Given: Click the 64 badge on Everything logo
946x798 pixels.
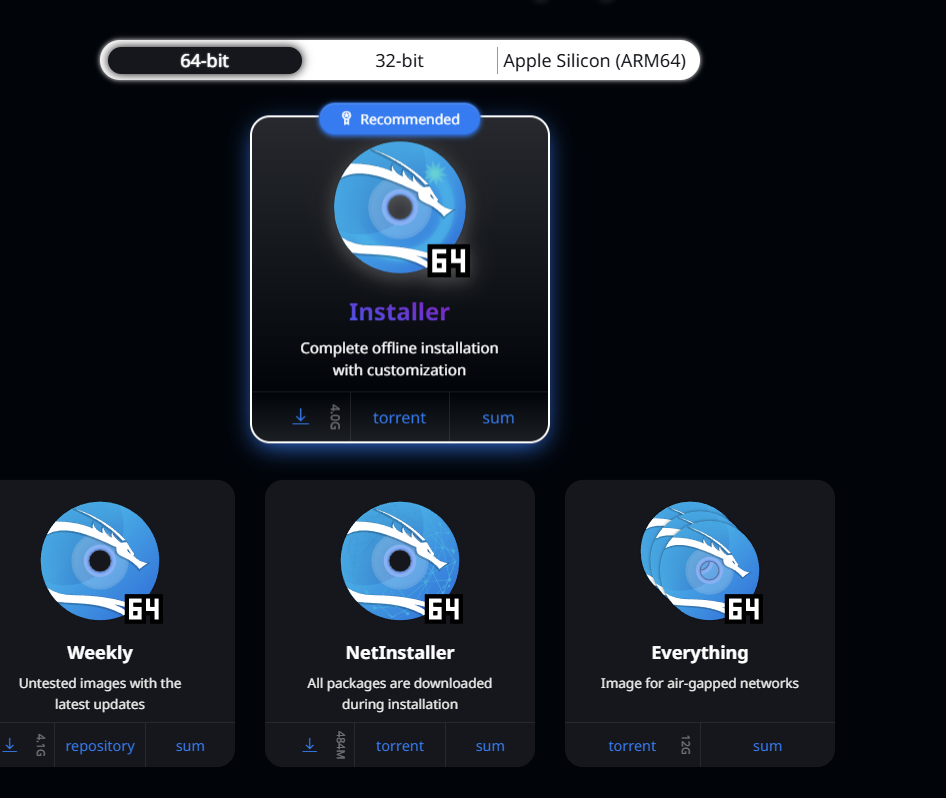Looking at the screenshot, I should 743,609.
